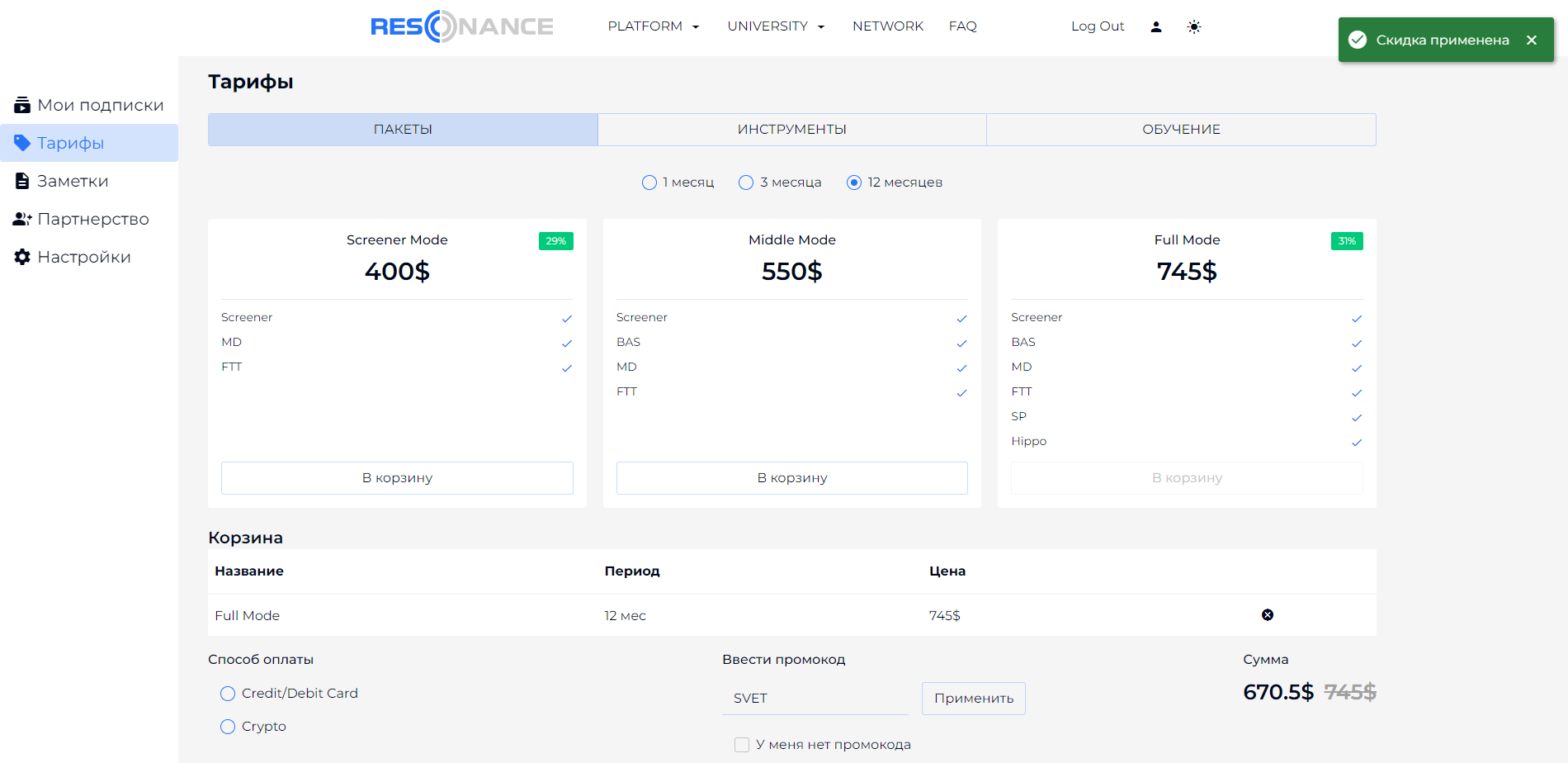Click the 'Hippo' feature label in Full Mode
Screen dimensions: 1568x763
pos(1029,441)
